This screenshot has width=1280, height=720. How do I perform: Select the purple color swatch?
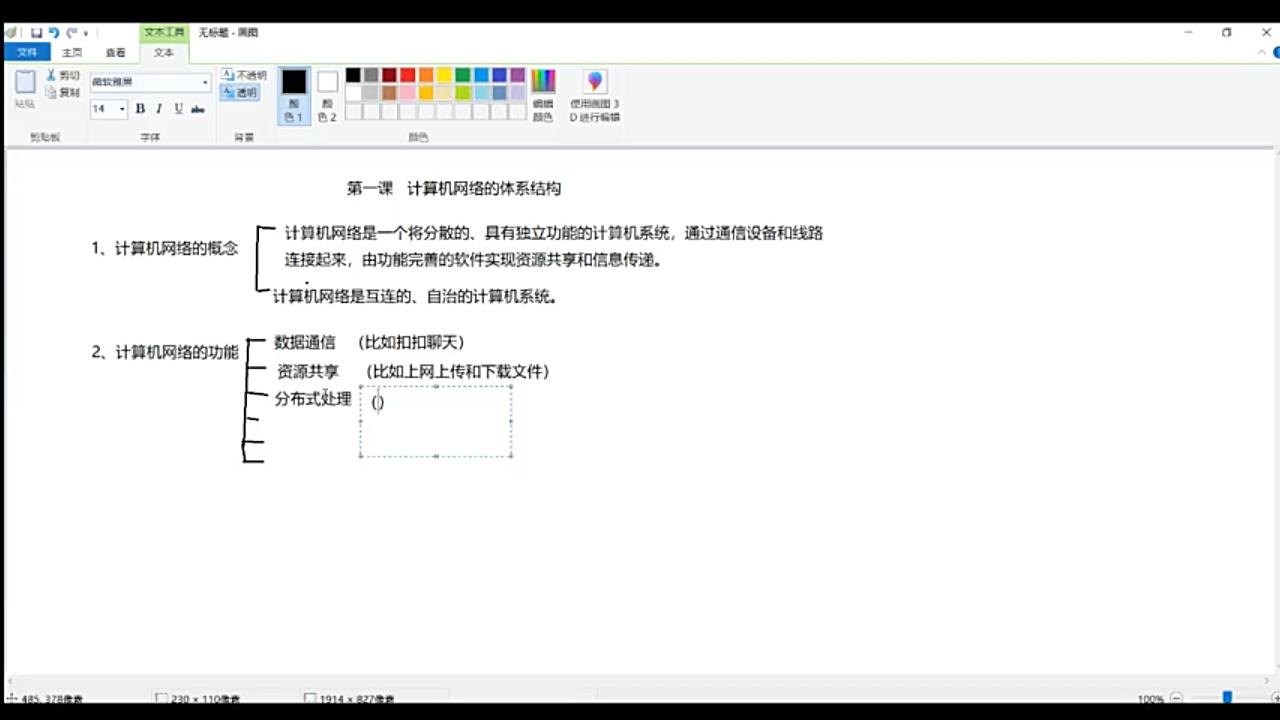tap(518, 75)
